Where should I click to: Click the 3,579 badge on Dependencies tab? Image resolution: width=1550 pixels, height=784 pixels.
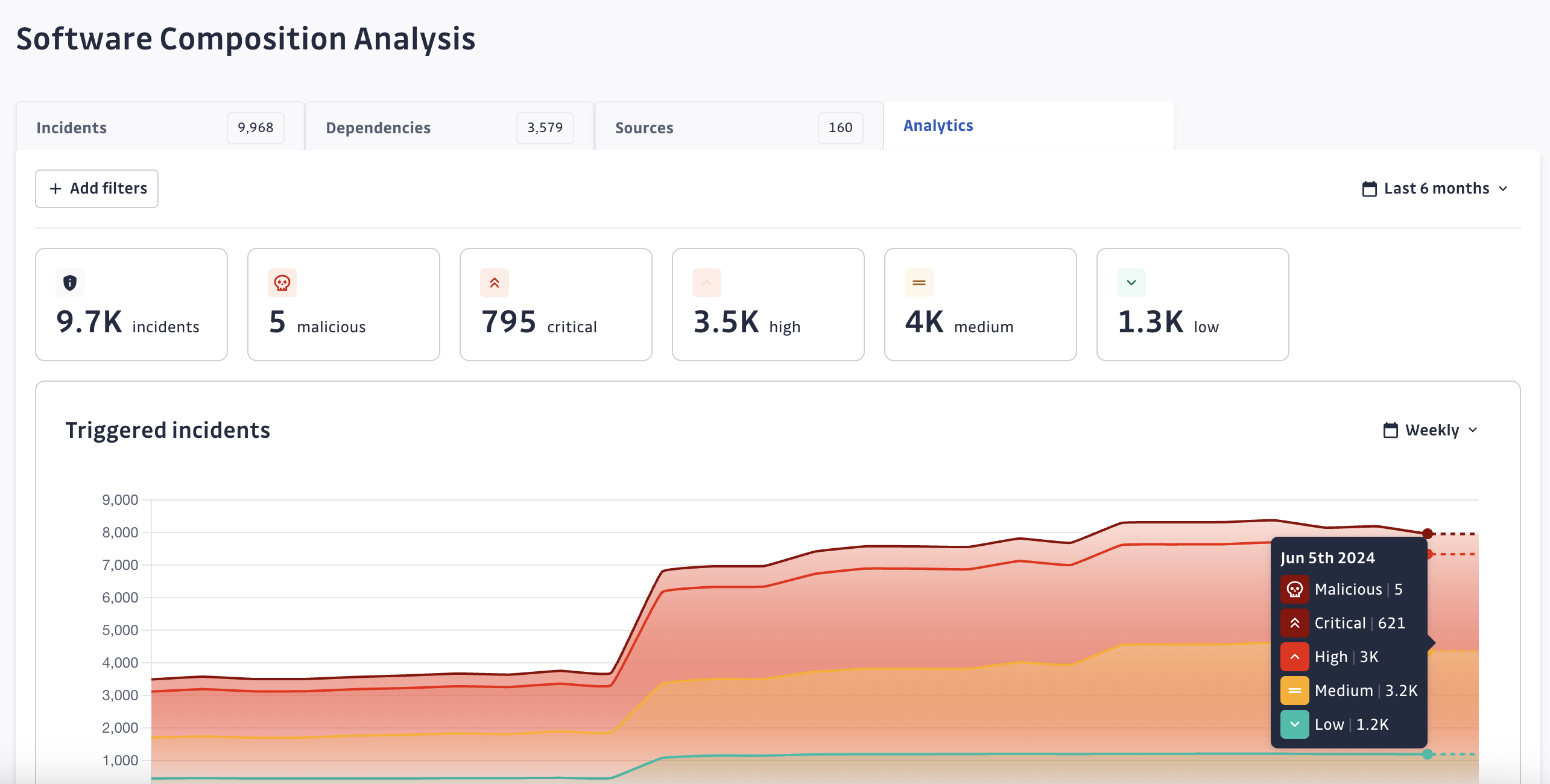(545, 128)
